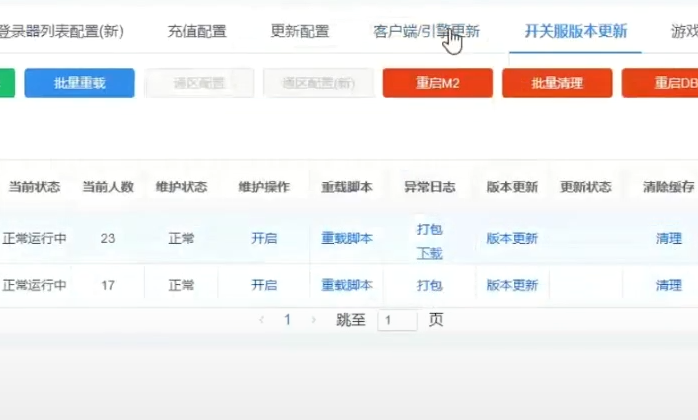Viewport: 698px width, 420px height.
Task: Click 开启 for the server with 23 players
Action: [x=264, y=238]
